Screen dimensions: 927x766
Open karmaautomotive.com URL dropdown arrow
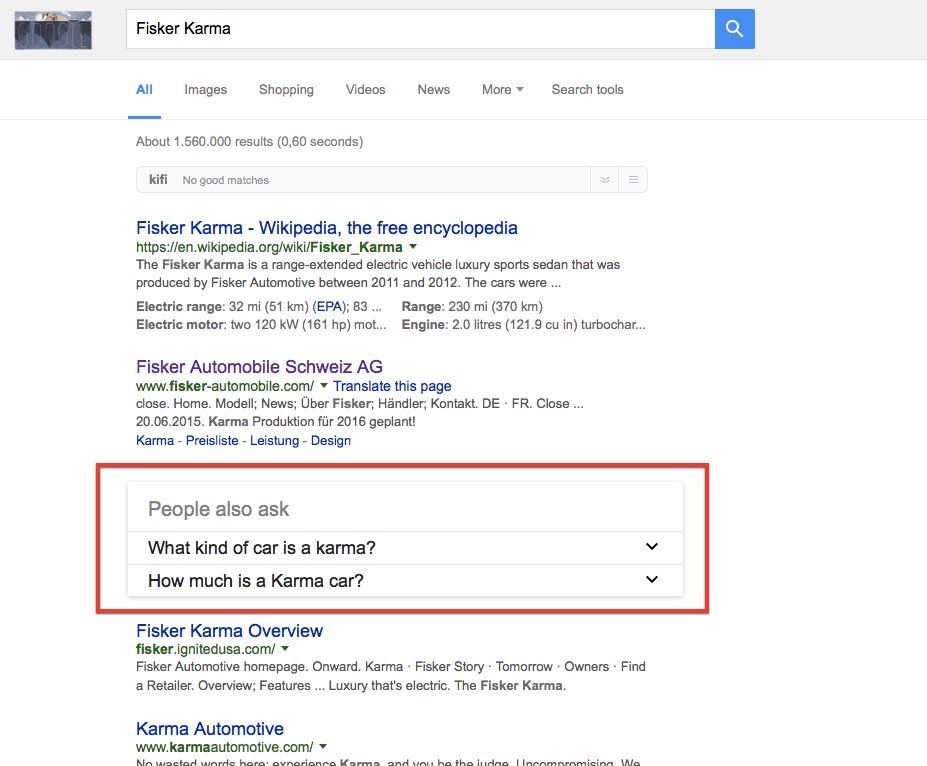coord(323,747)
